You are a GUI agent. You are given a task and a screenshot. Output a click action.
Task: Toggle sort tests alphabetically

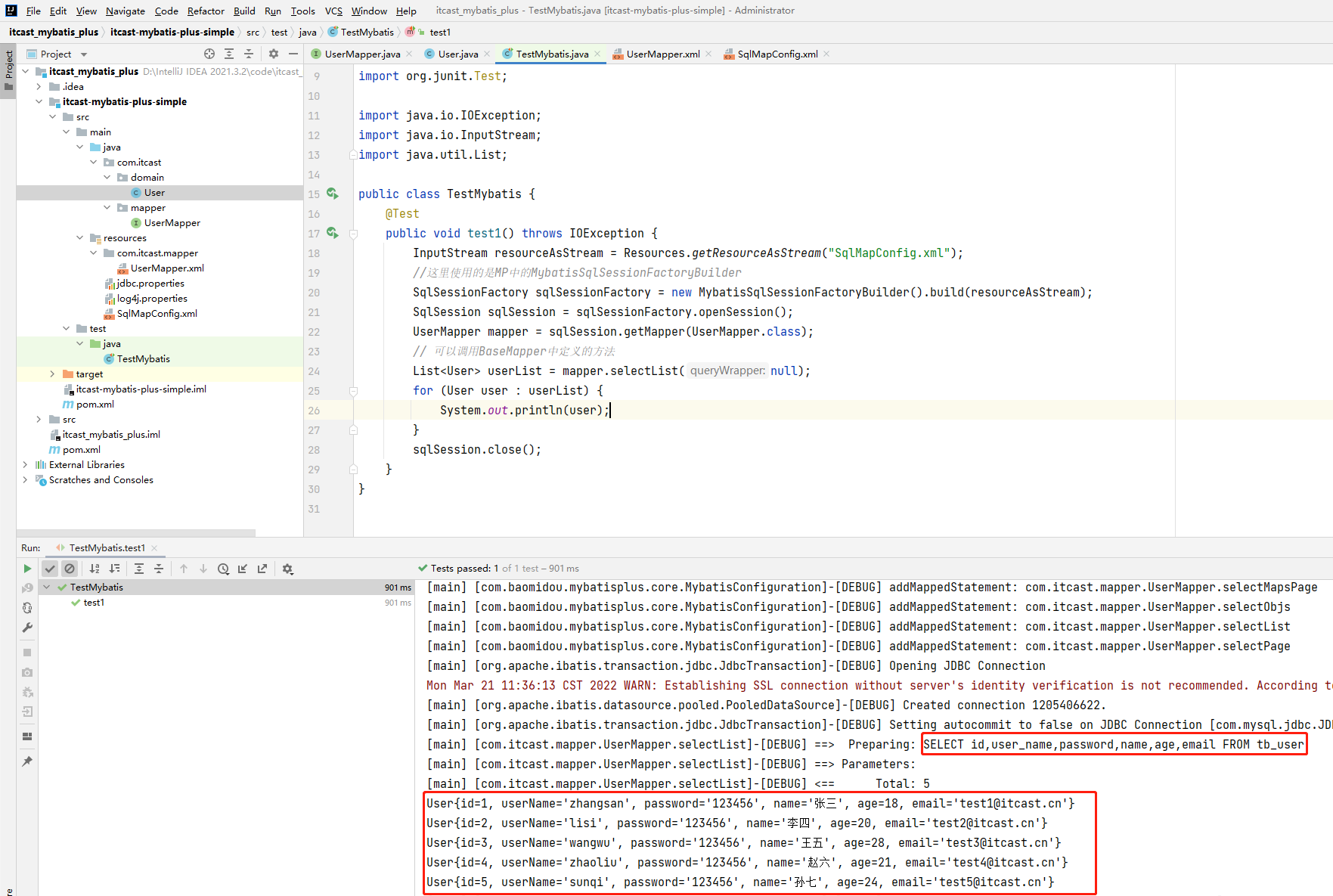click(x=95, y=569)
